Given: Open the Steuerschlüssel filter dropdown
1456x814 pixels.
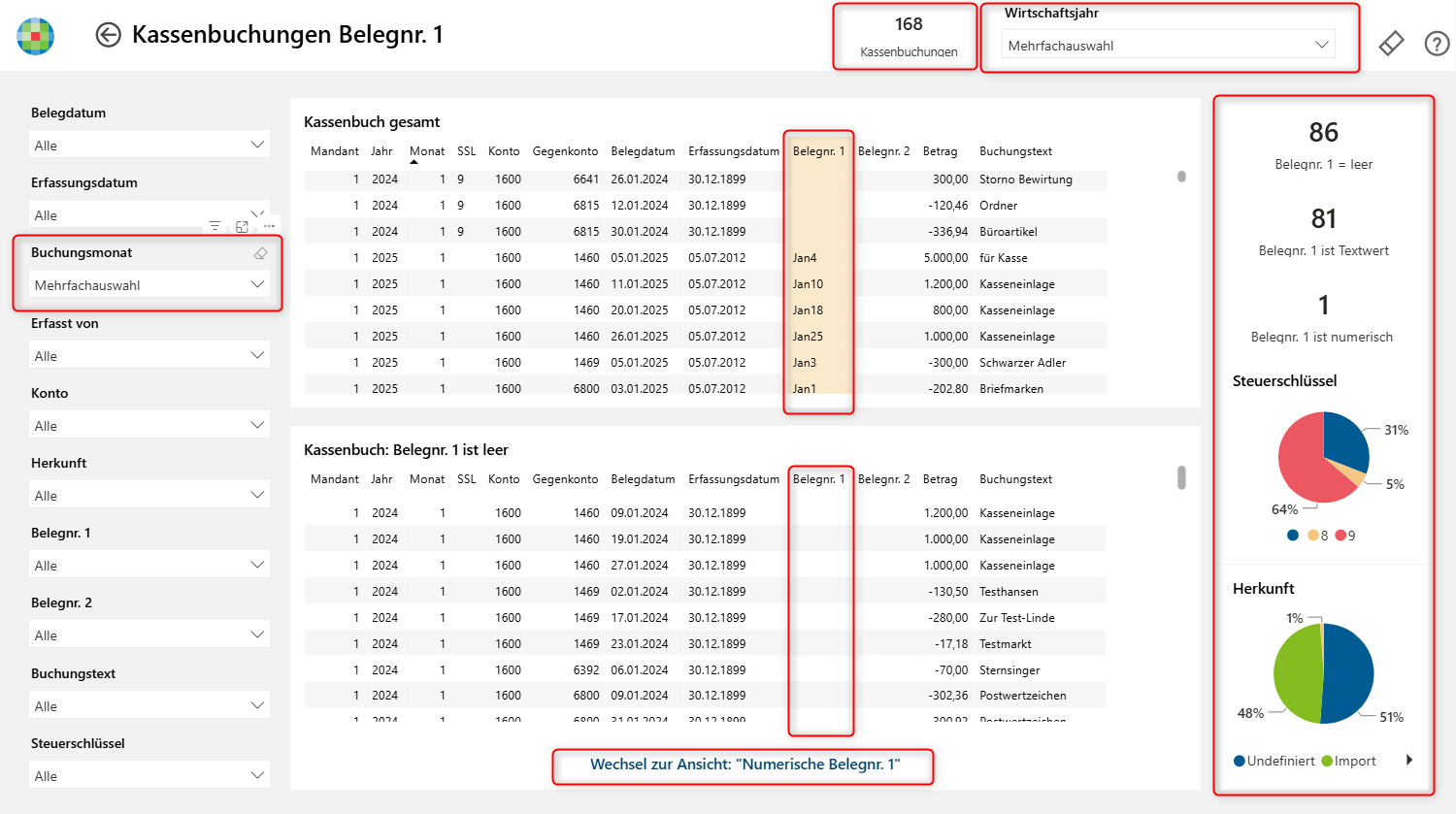Looking at the screenshot, I should [x=149, y=775].
